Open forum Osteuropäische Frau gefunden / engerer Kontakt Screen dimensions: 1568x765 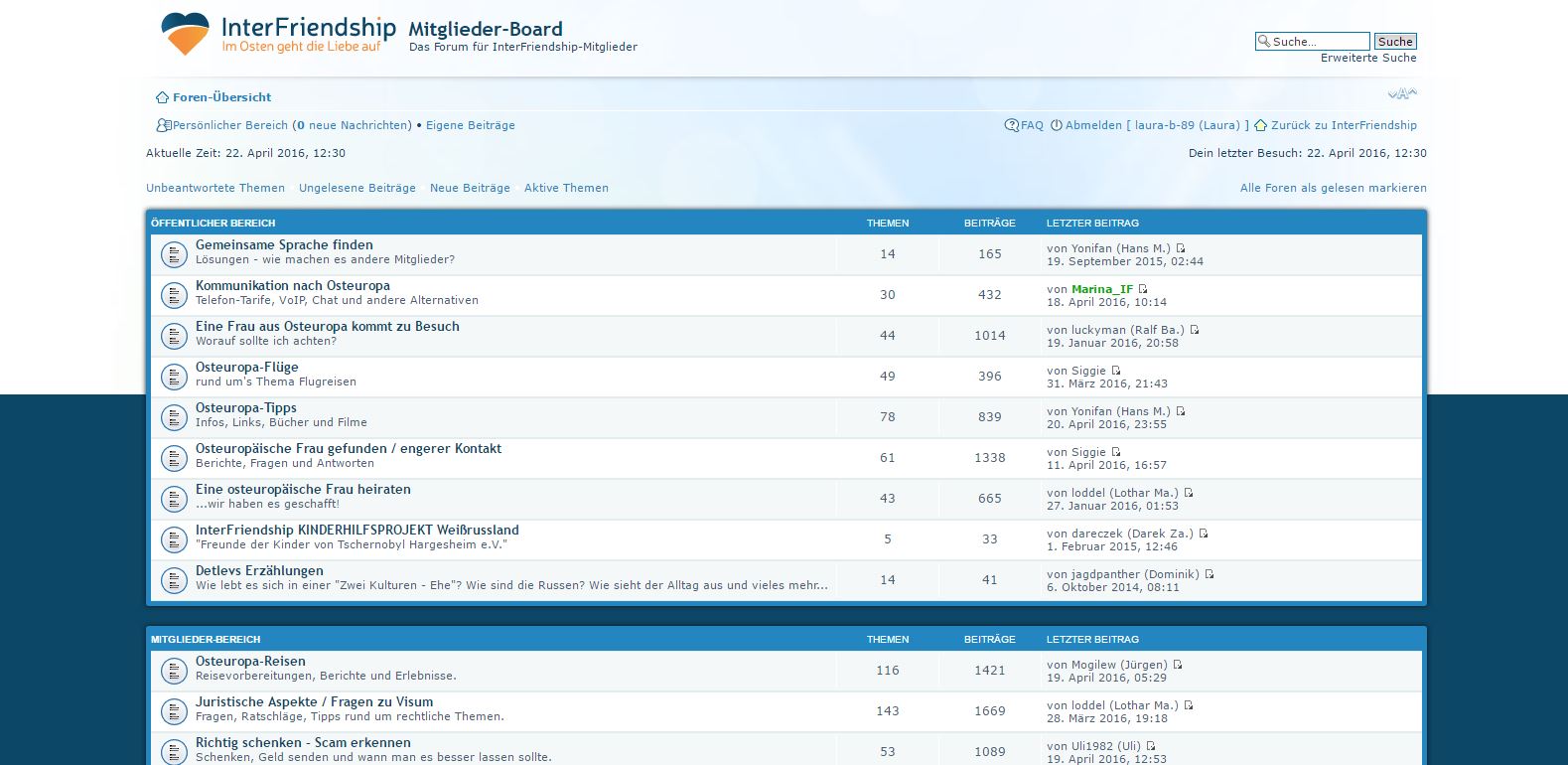(x=349, y=448)
